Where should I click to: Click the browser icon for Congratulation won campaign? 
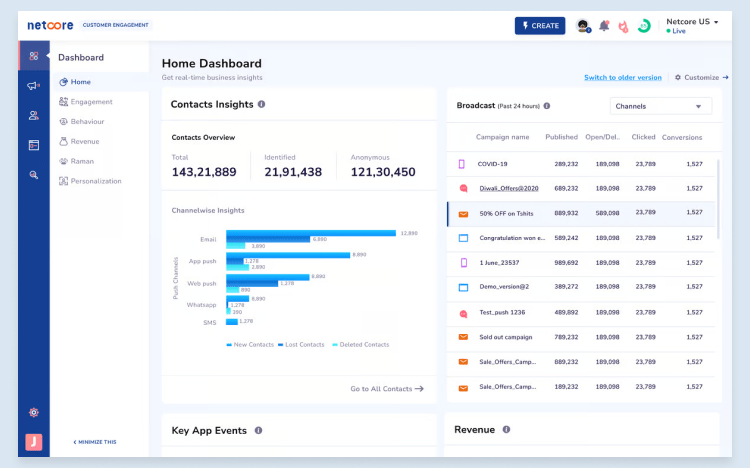[463, 238]
